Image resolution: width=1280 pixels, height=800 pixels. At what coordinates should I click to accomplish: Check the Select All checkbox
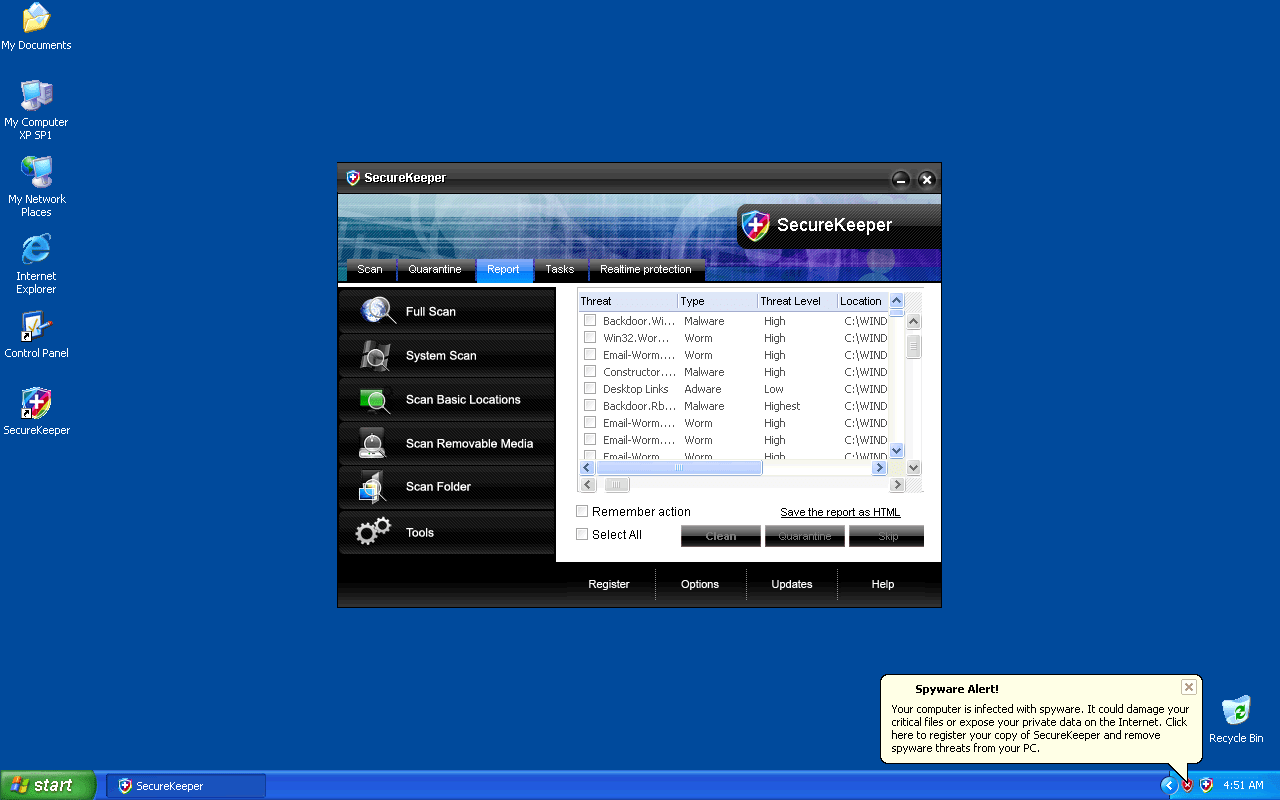582,534
